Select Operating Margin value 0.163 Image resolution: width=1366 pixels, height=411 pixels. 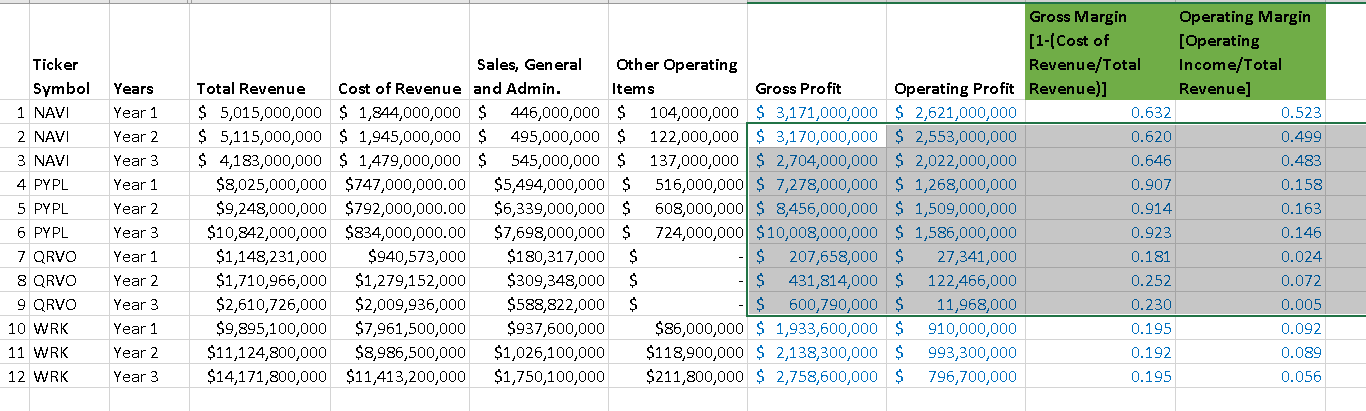[1250, 209]
